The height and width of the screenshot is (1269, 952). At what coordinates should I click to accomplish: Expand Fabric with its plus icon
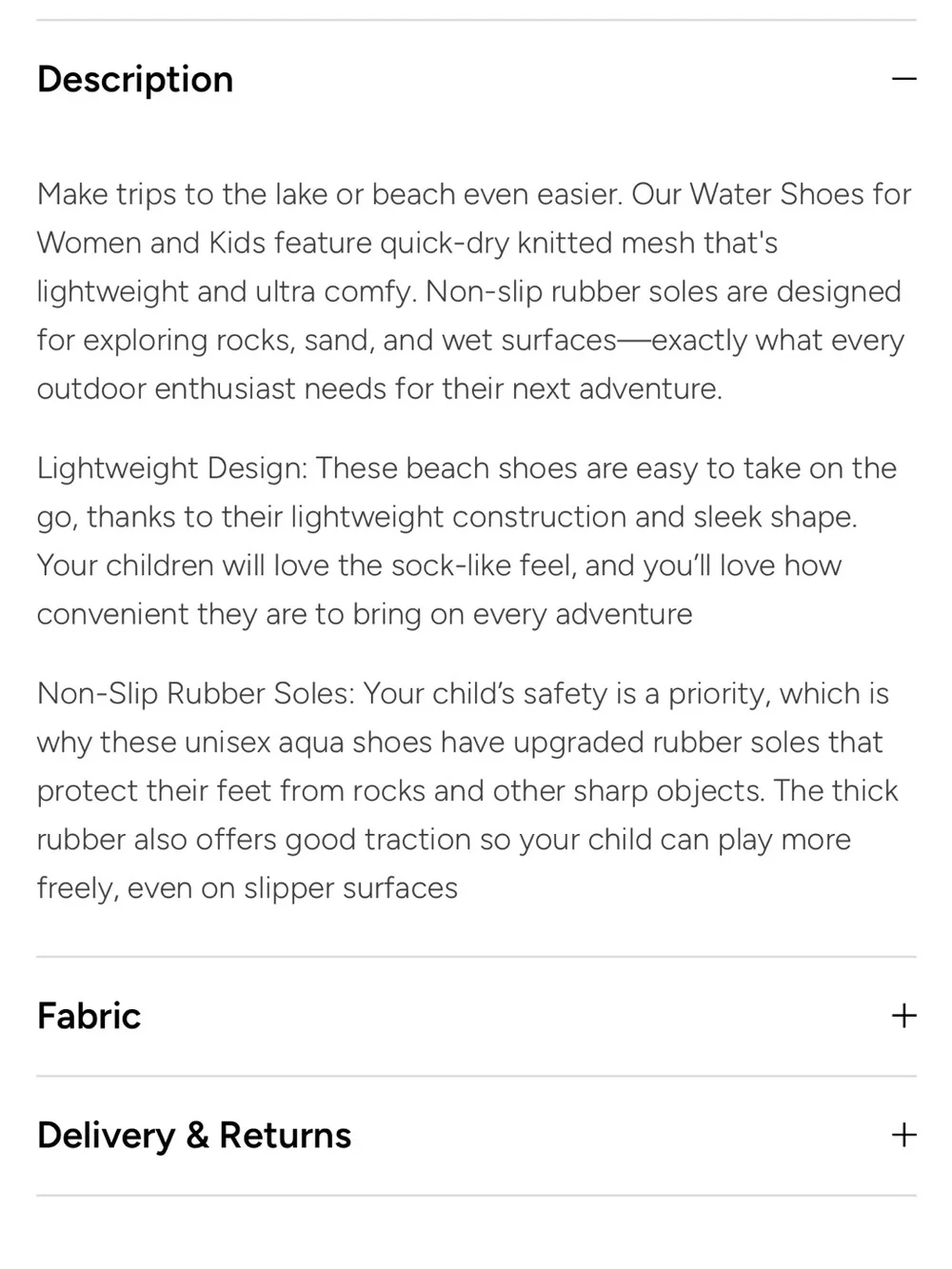click(x=903, y=1016)
